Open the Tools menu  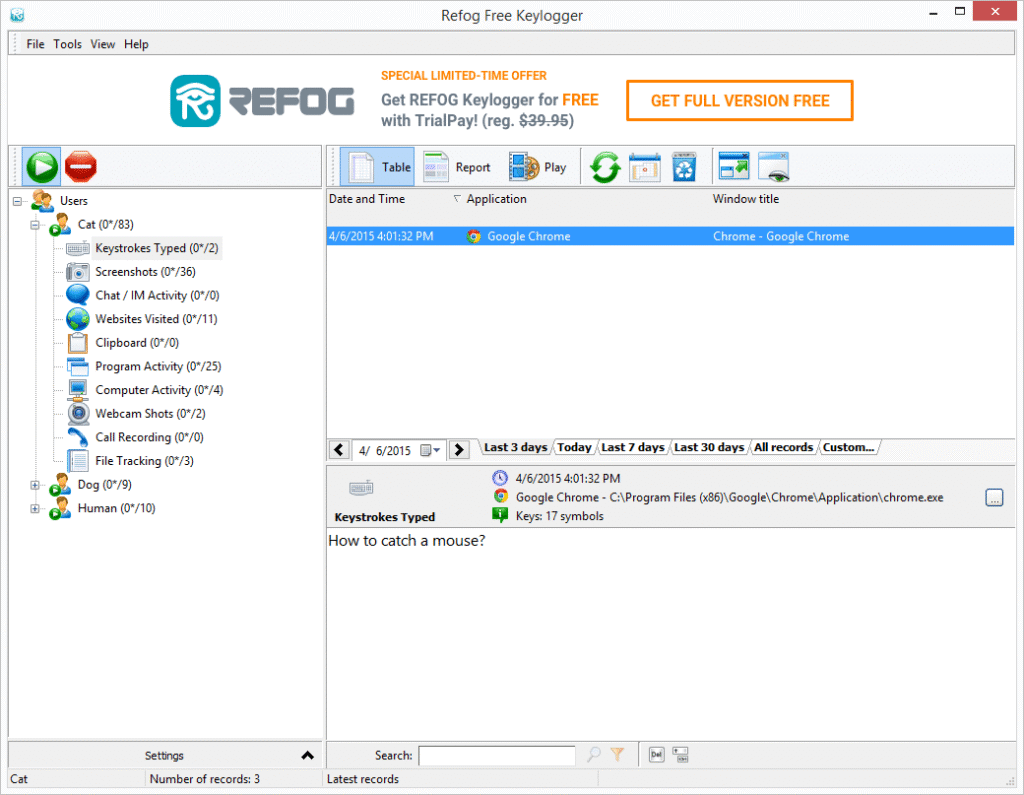(67, 44)
